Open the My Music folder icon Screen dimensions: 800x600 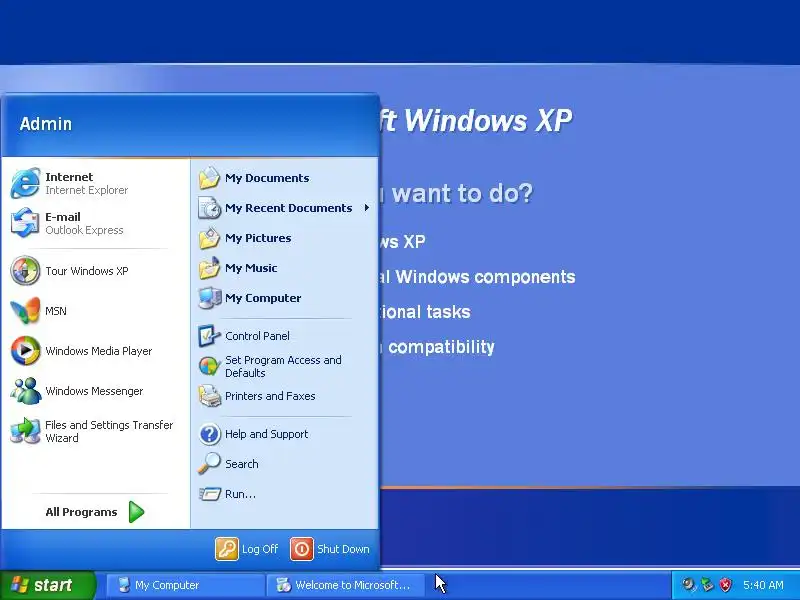[209, 268]
